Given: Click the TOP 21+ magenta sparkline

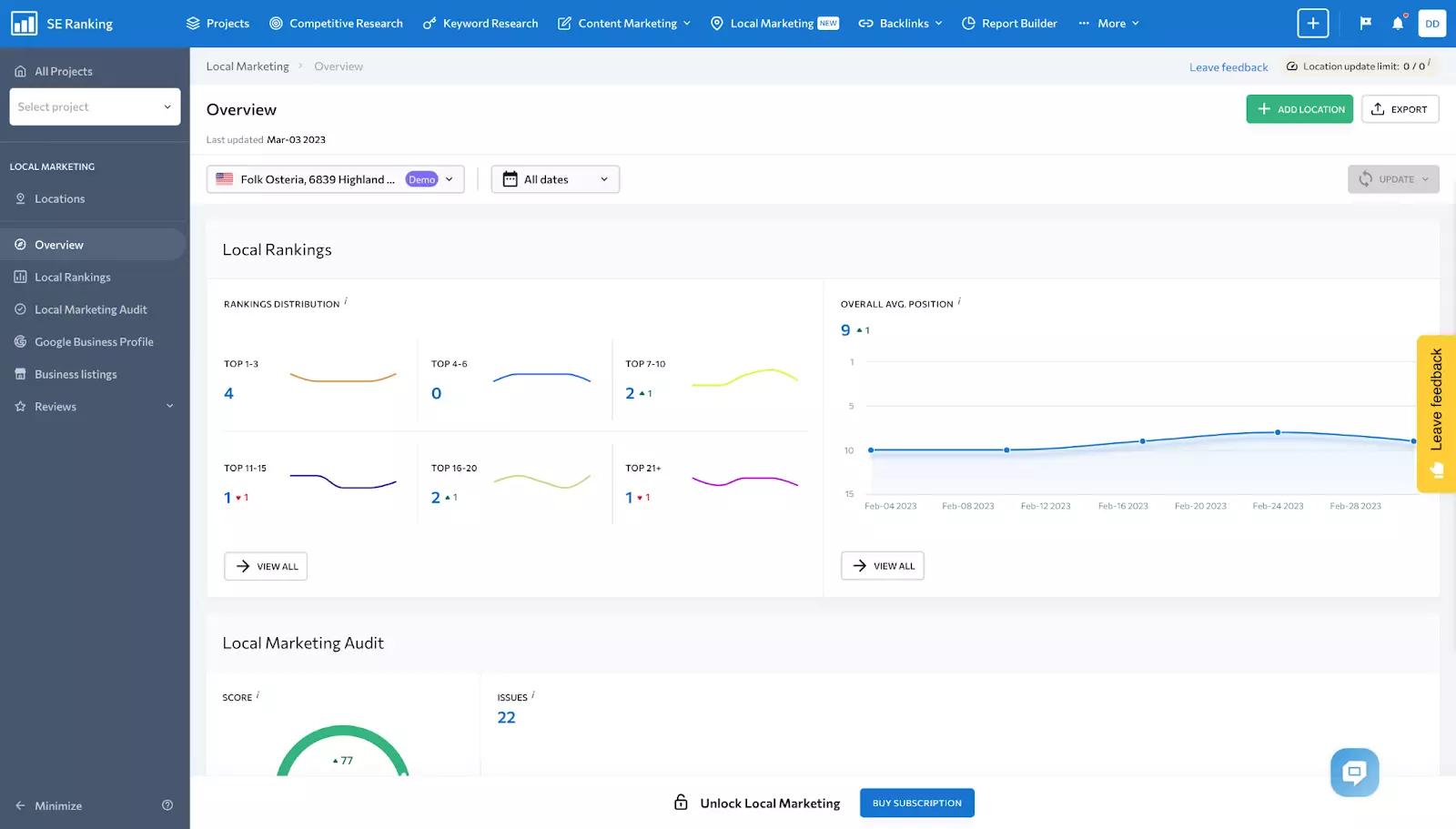Looking at the screenshot, I should click(x=744, y=480).
